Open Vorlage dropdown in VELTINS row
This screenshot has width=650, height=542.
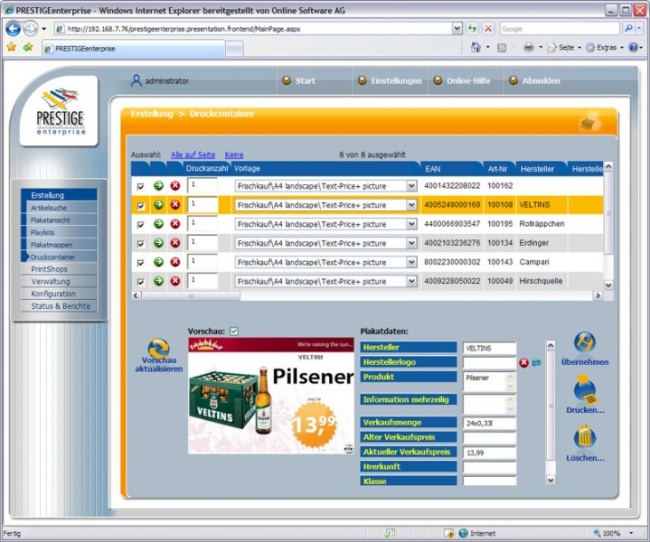(411, 205)
